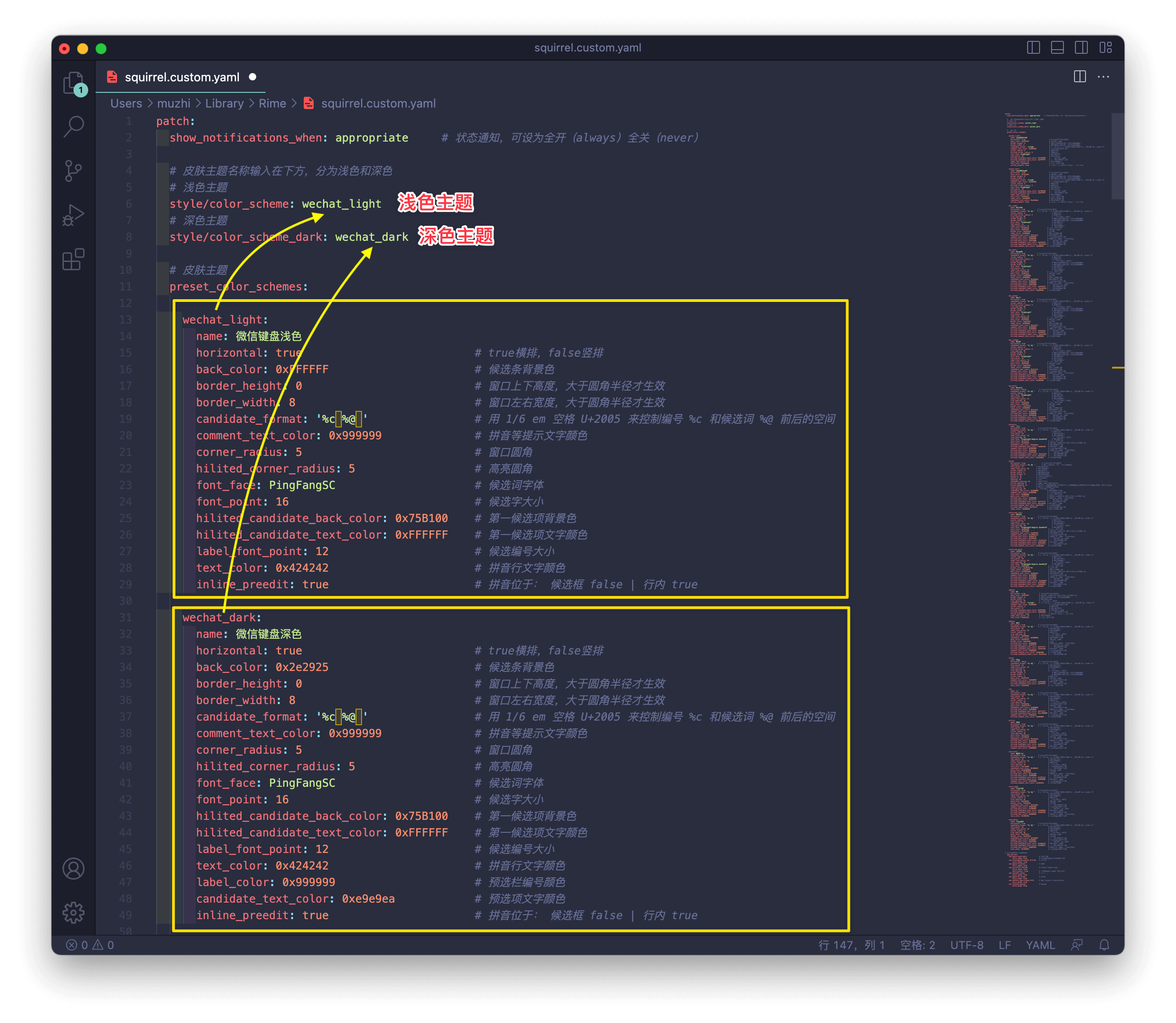Open the notifications bell in status bar

click(1104, 945)
